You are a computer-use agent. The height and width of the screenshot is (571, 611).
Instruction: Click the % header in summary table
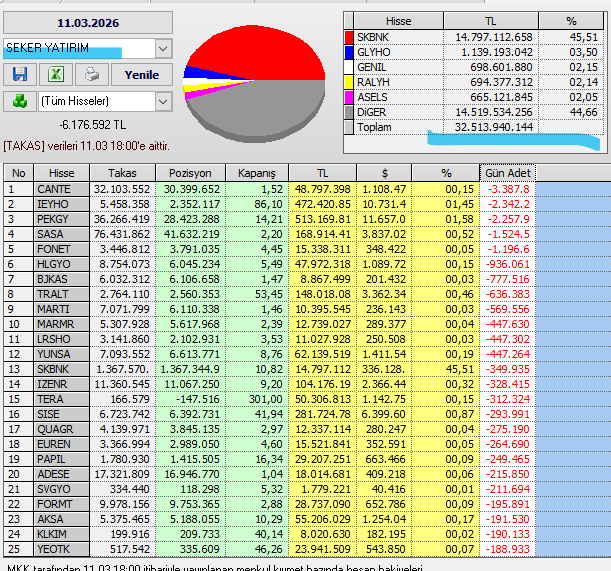(571, 21)
